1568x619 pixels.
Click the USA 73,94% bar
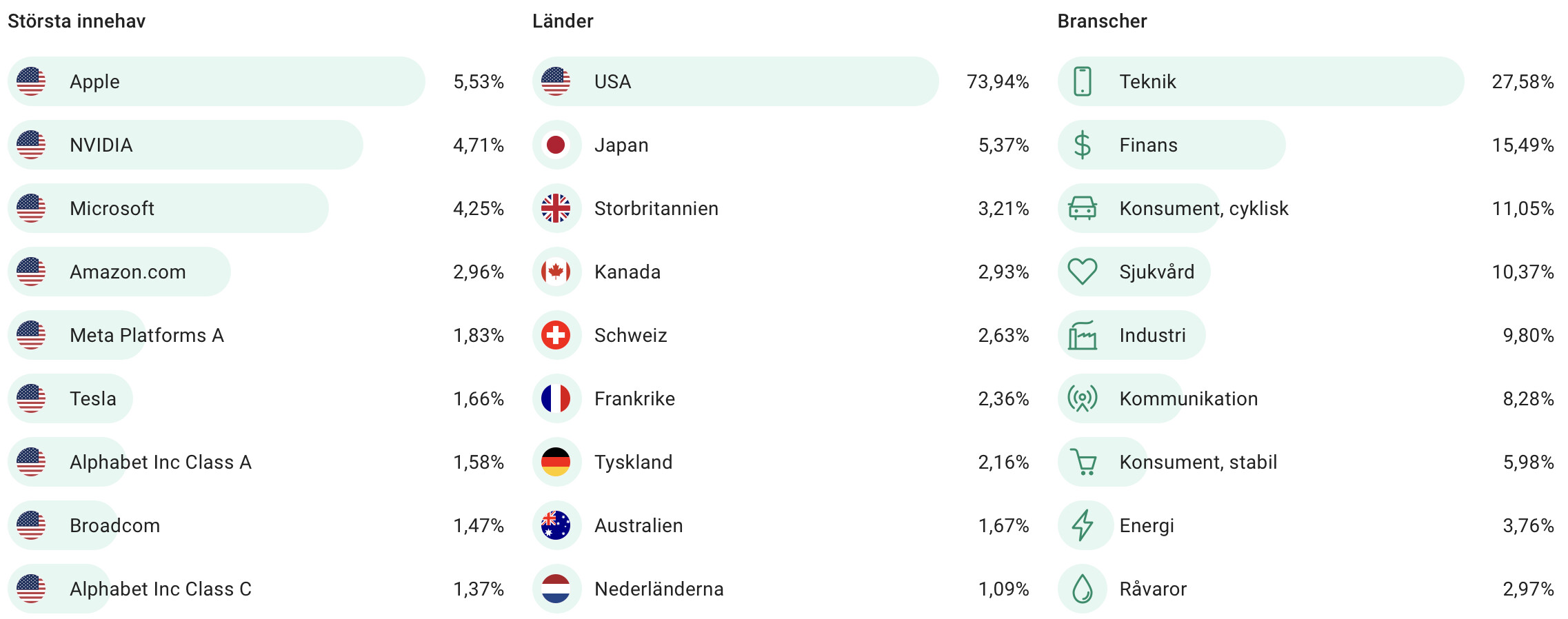click(x=736, y=81)
